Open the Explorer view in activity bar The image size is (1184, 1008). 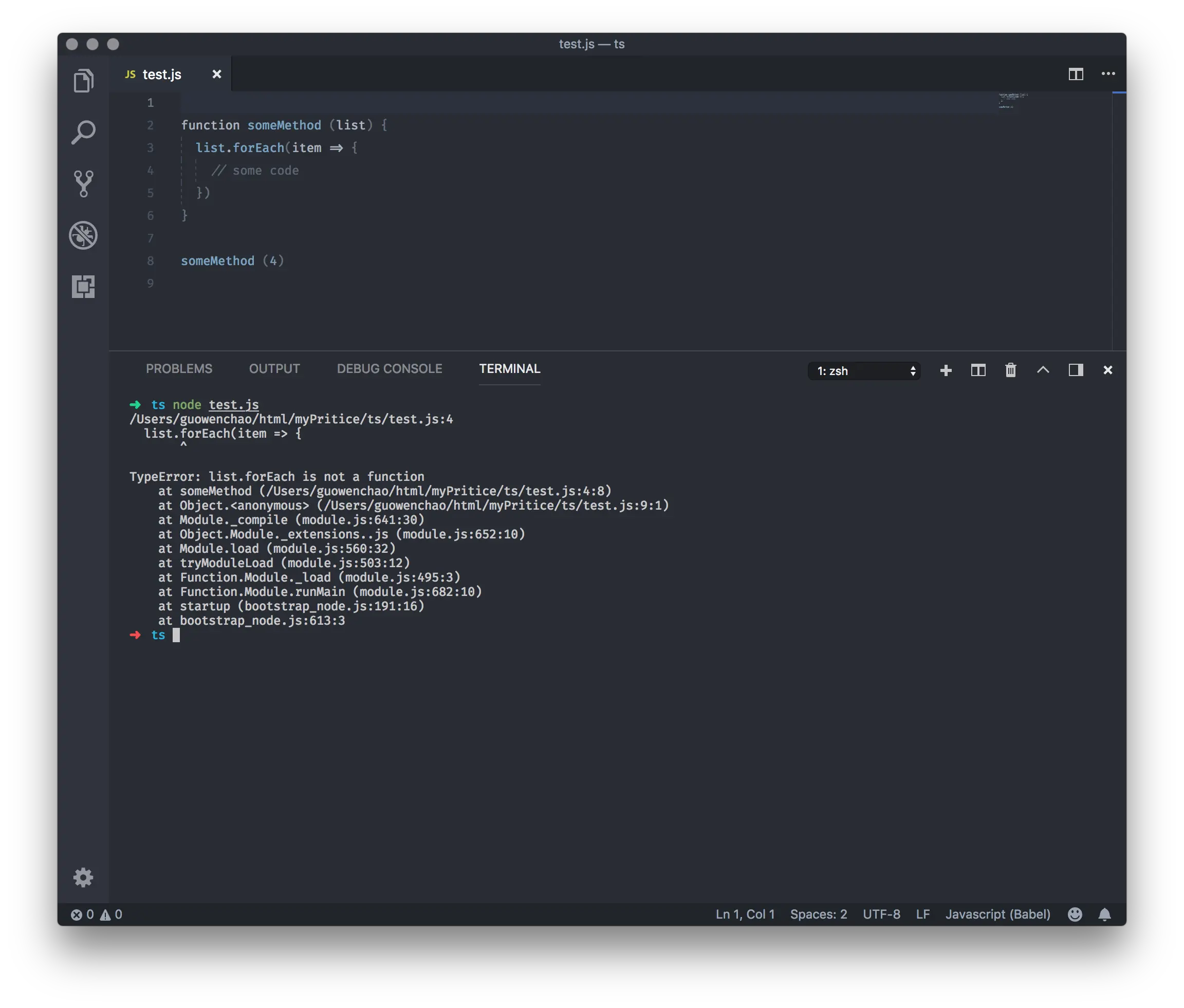83,81
